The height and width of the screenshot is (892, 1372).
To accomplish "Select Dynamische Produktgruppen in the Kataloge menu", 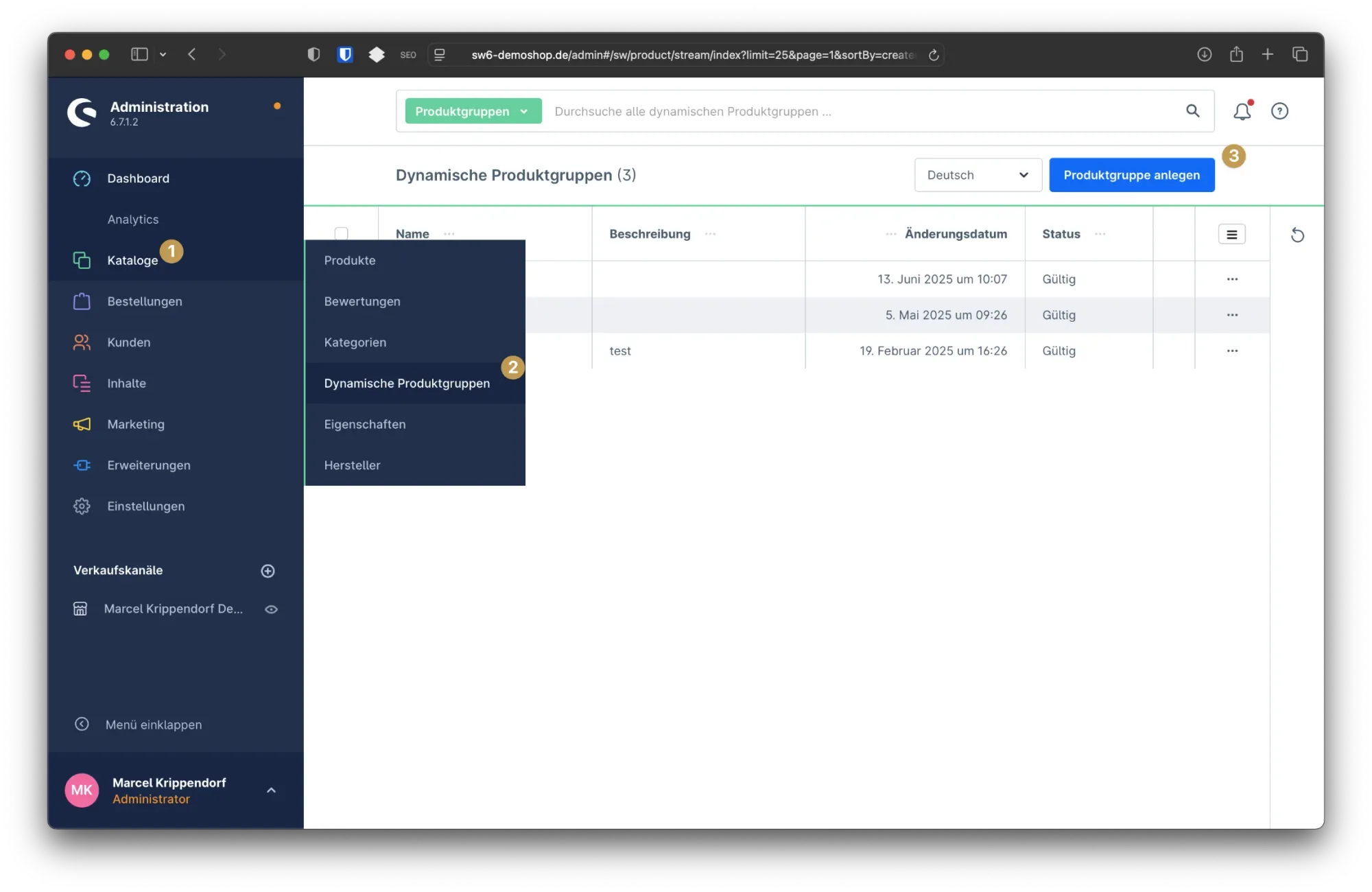I will pyautogui.click(x=407, y=383).
